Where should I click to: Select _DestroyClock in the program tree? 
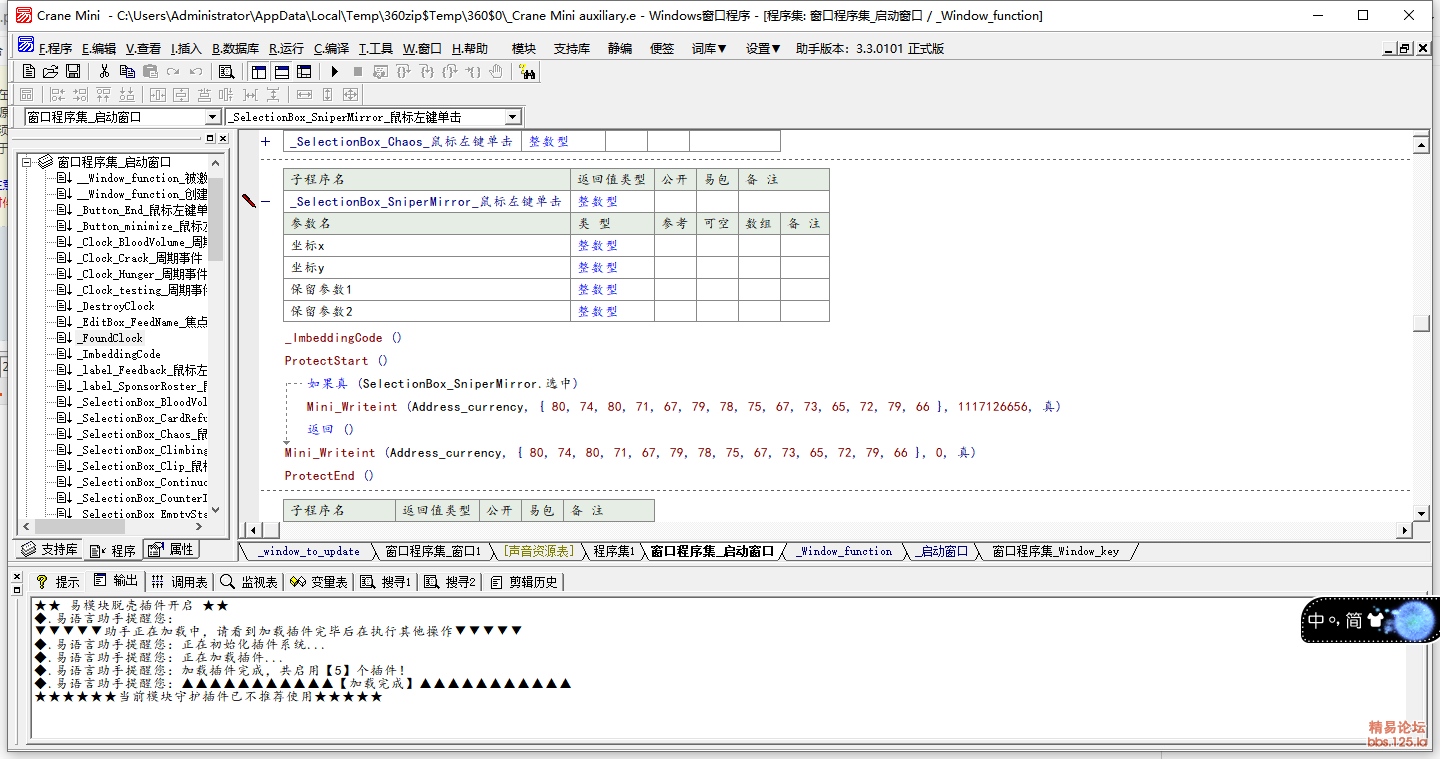(117, 306)
